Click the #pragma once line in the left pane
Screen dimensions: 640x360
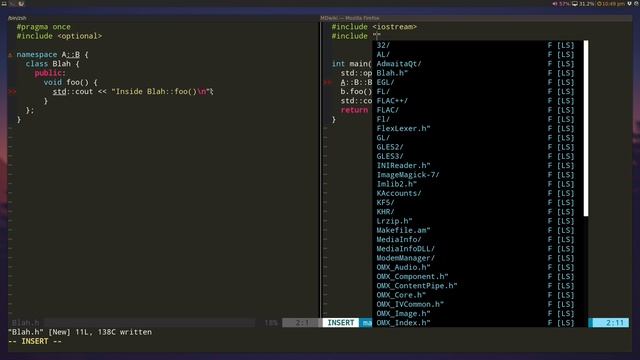(x=44, y=27)
